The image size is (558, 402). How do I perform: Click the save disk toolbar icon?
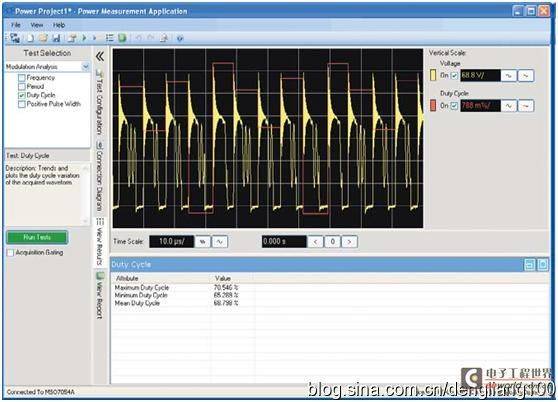[x=56, y=38]
